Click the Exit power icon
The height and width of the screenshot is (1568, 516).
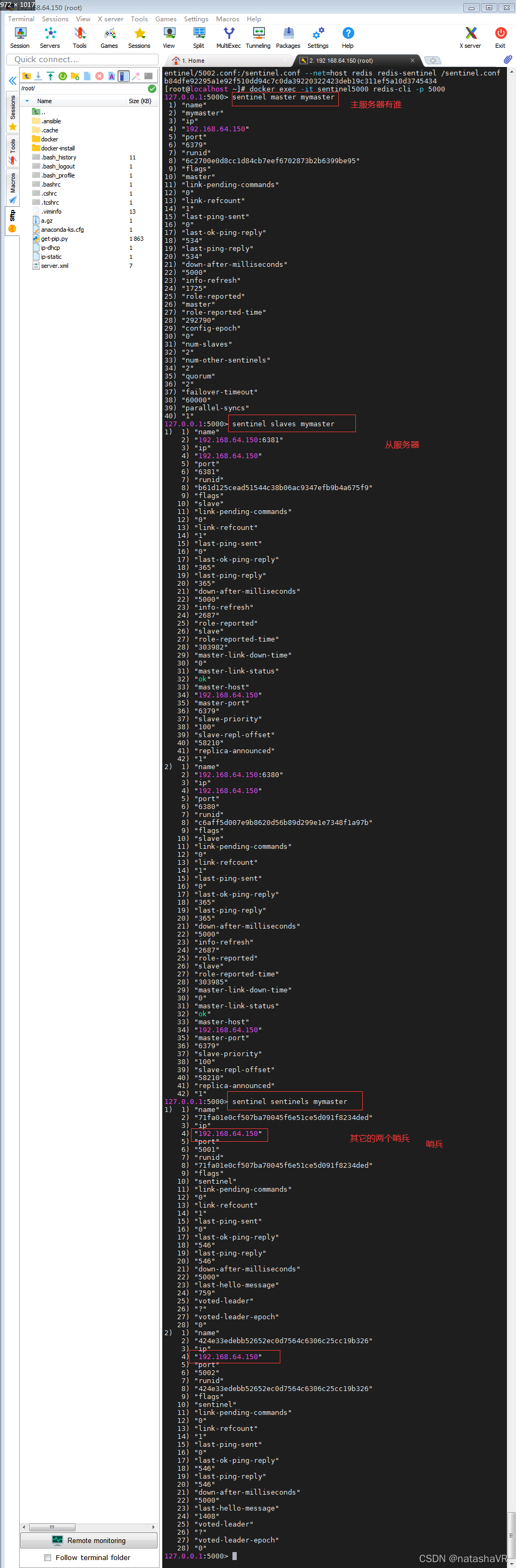[x=500, y=38]
